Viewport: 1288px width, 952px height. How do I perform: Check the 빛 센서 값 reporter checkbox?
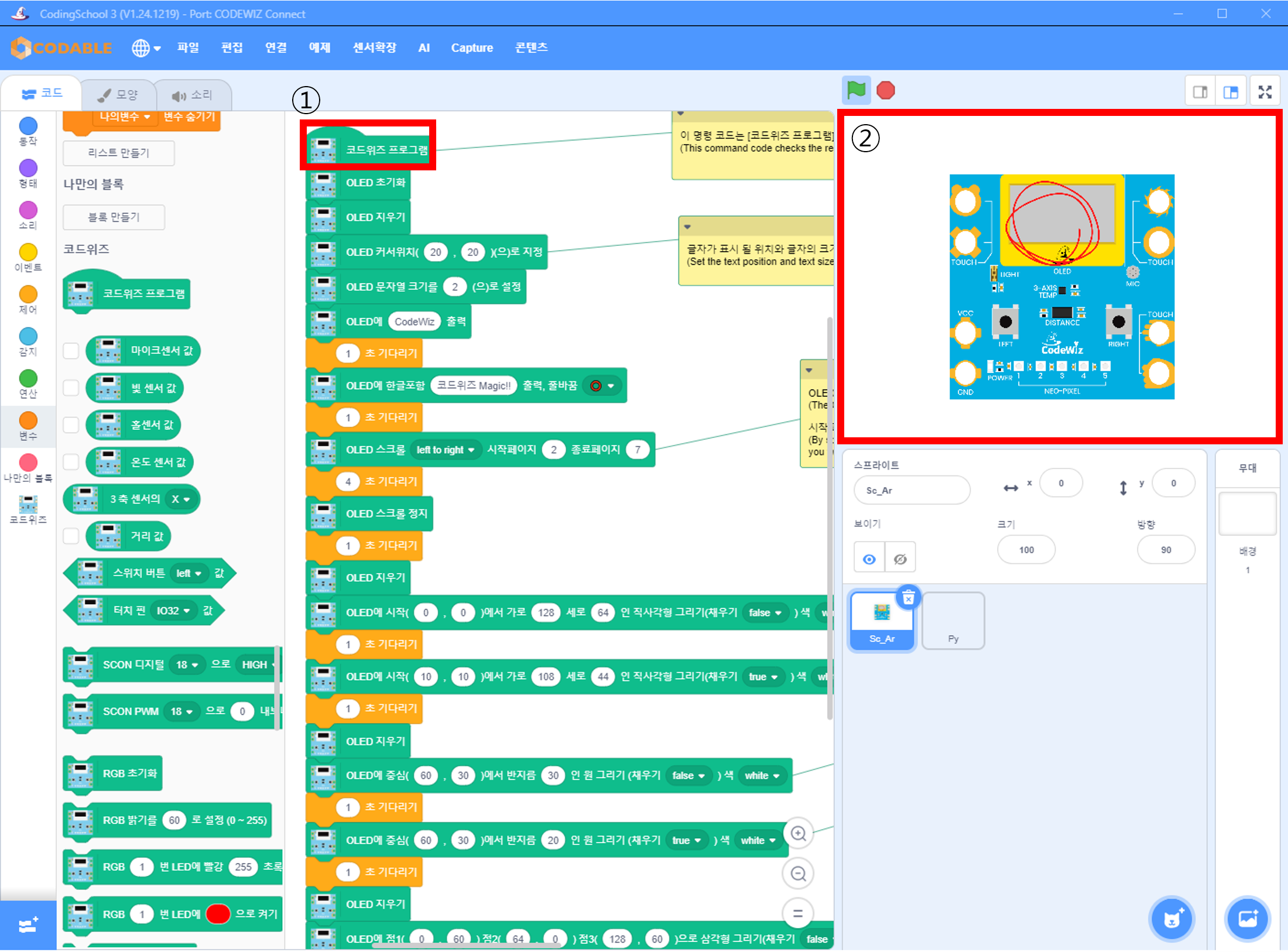tap(71, 388)
